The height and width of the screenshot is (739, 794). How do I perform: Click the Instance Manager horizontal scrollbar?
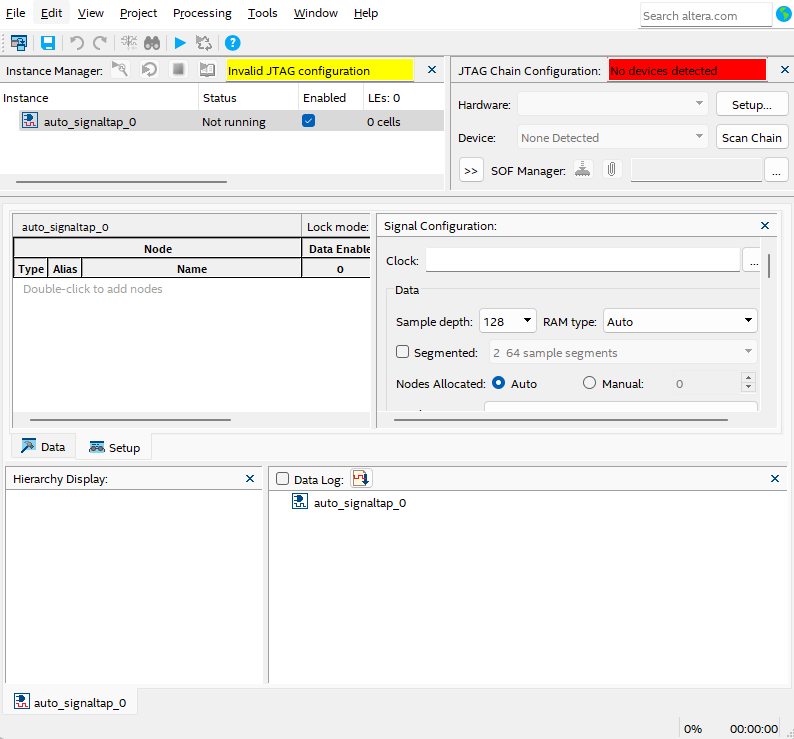[122, 181]
